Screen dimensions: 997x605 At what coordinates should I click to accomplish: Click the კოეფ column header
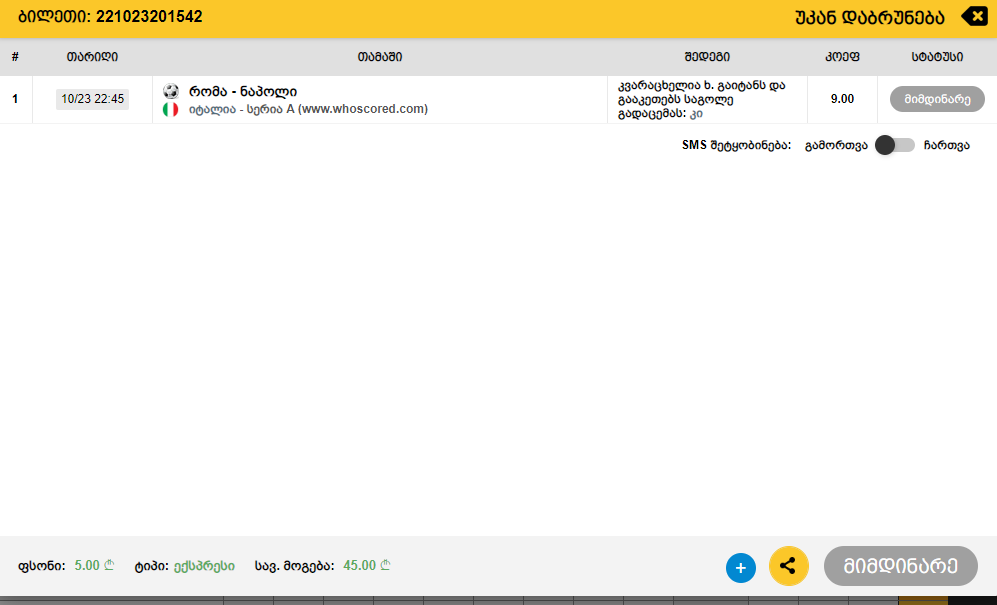coord(842,57)
